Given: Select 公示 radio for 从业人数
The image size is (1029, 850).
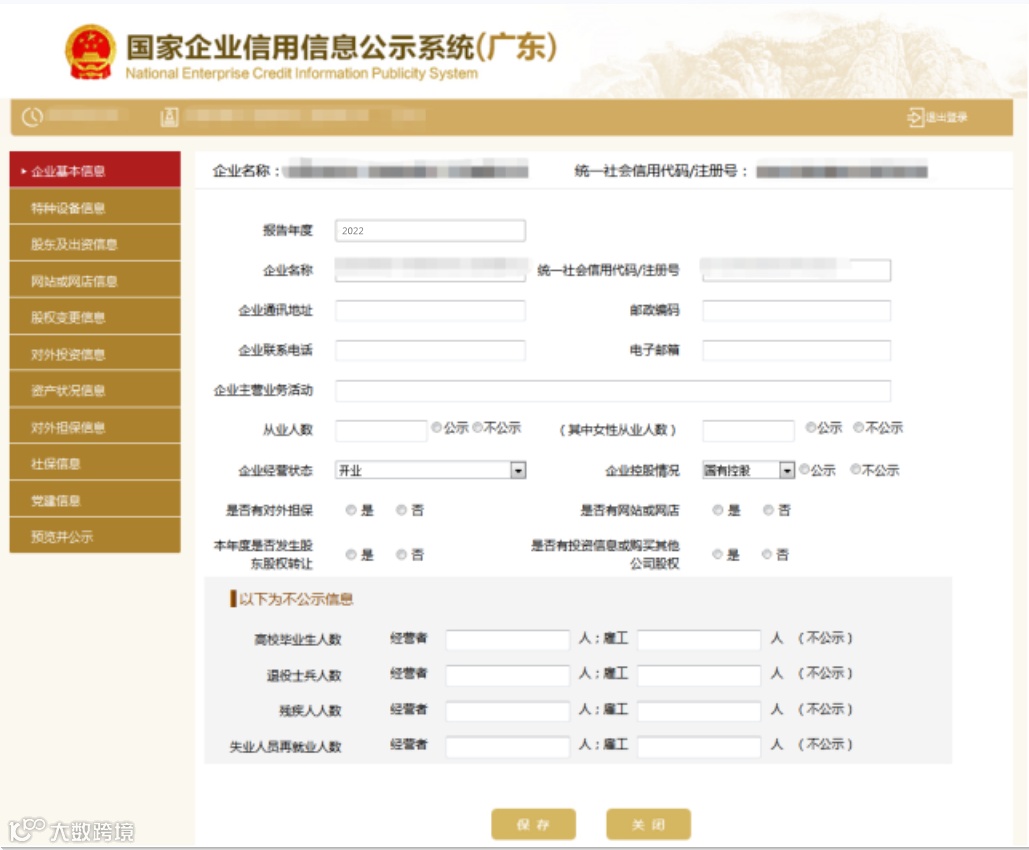Looking at the screenshot, I should click(436, 427).
